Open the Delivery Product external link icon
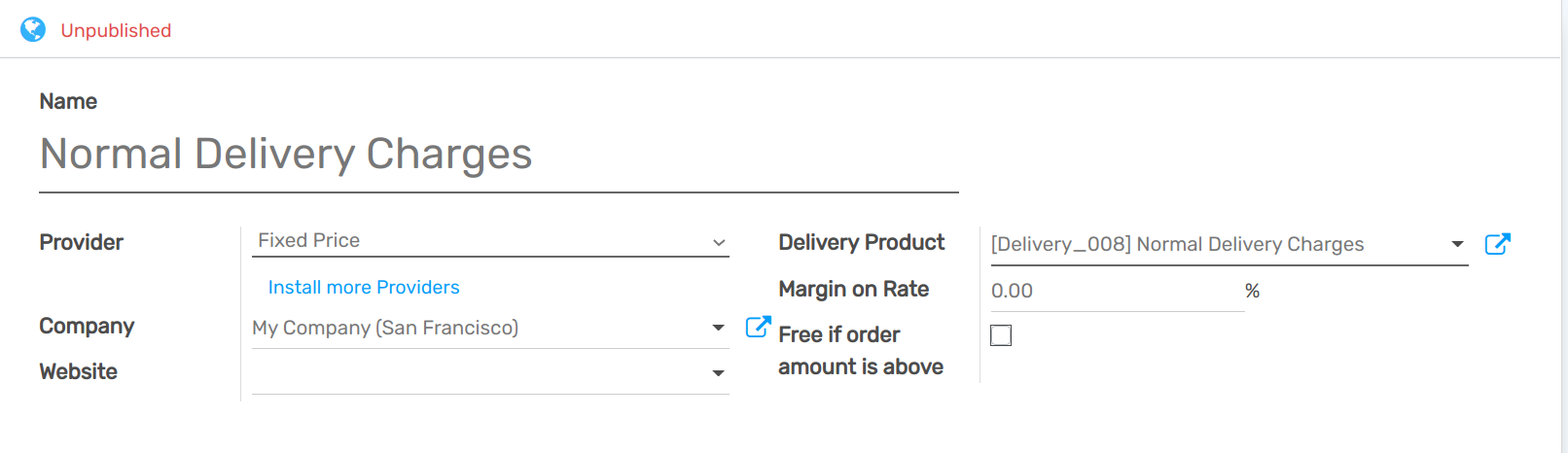This screenshot has height=453, width=1568. pyautogui.click(x=1497, y=244)
